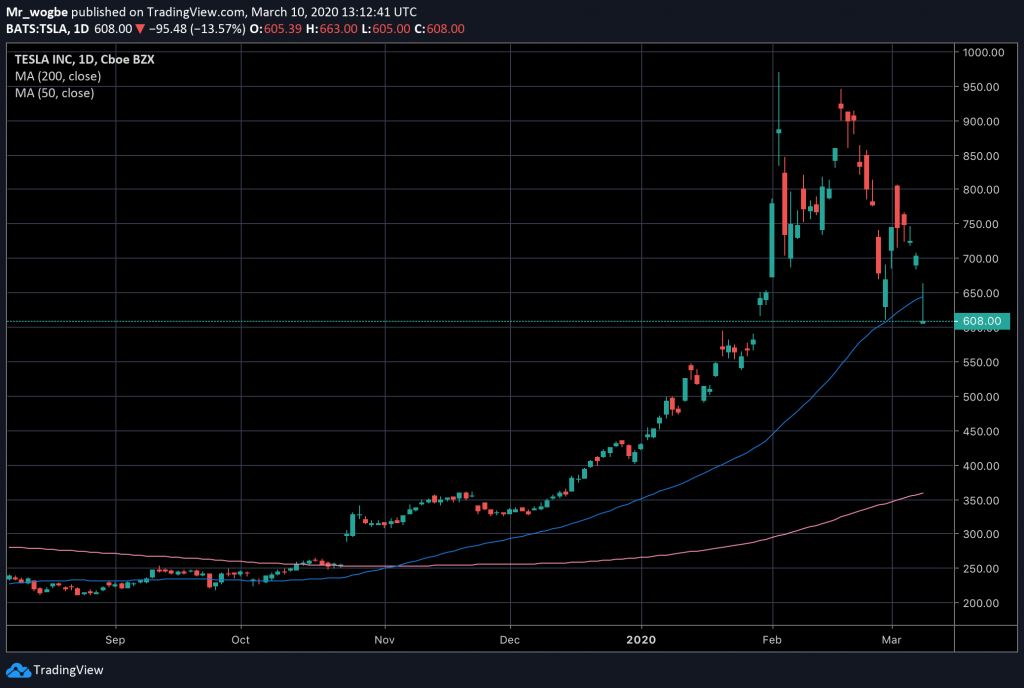Click the TradingView wordmark at bottom left
The width and height of the screenshot is (1024, 688).
tap(68, 670)
